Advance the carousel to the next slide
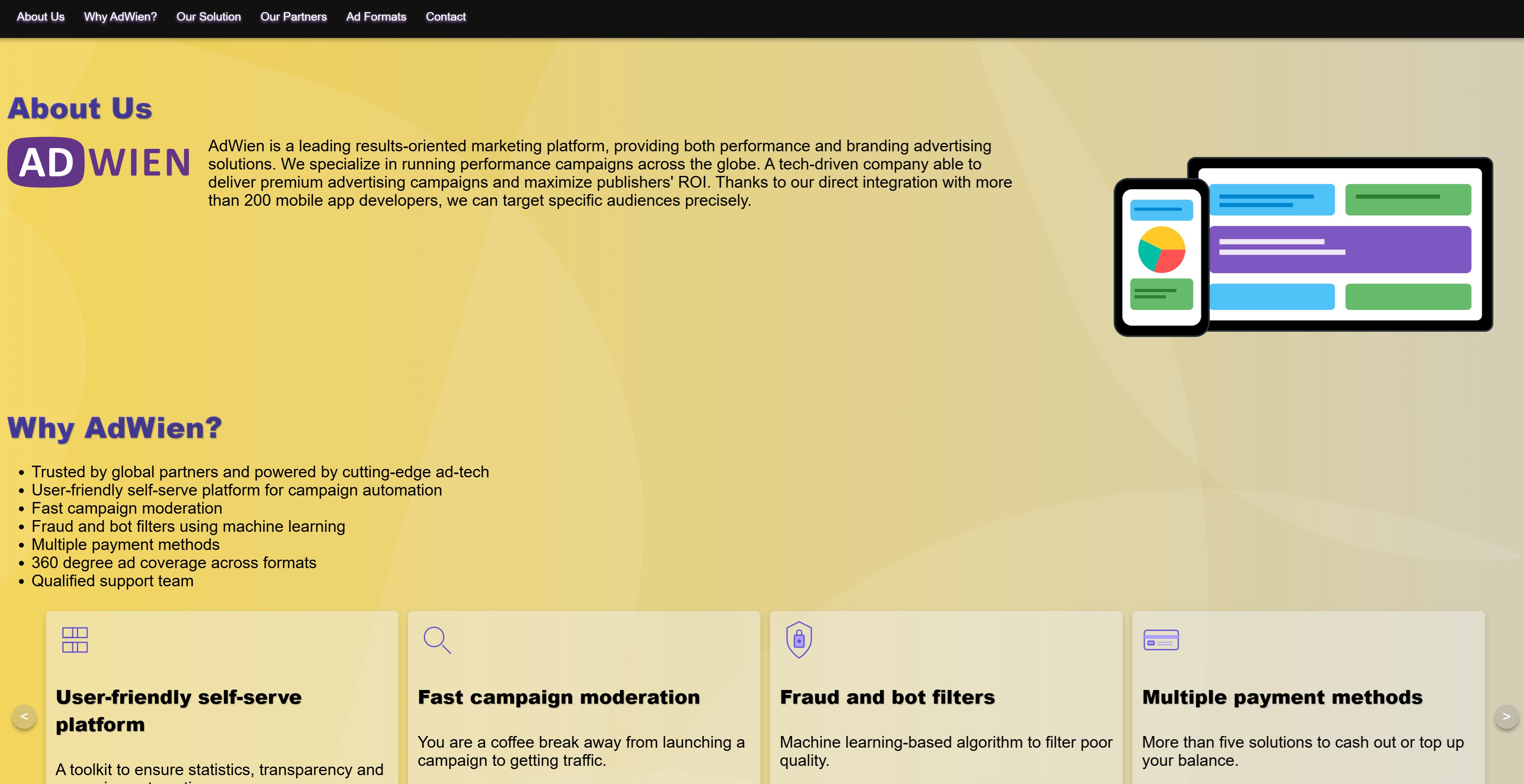 1506,717
